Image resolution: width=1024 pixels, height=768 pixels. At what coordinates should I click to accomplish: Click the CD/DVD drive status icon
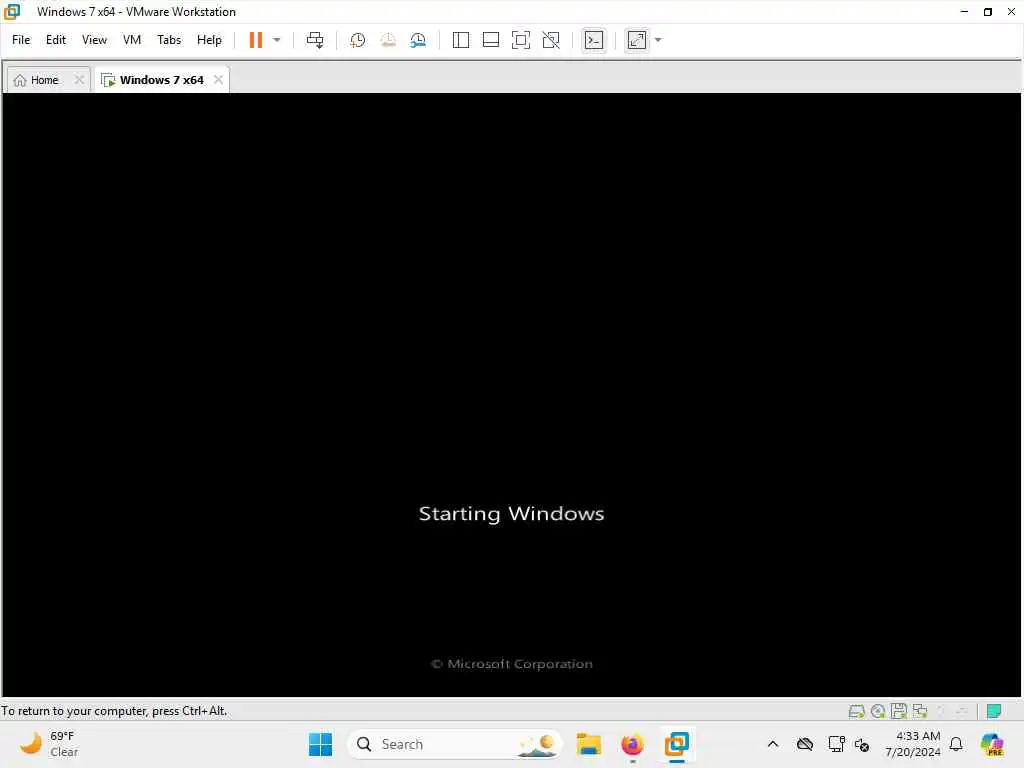click(x=878, y=711)
